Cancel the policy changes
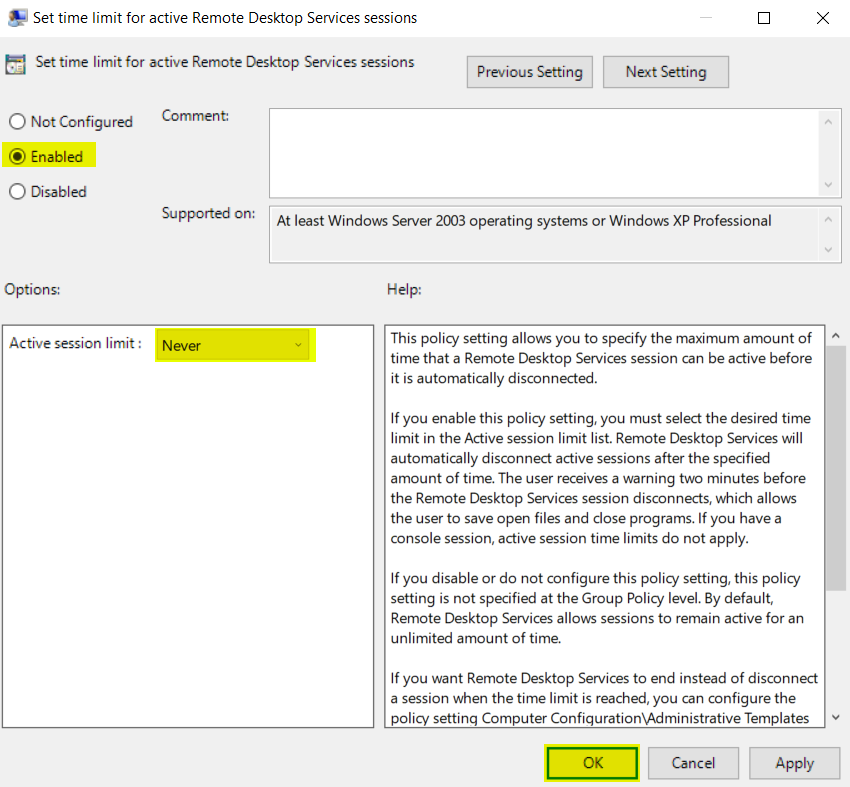The height and width of the screenshot is (787, 850). [x=693, y=763]
